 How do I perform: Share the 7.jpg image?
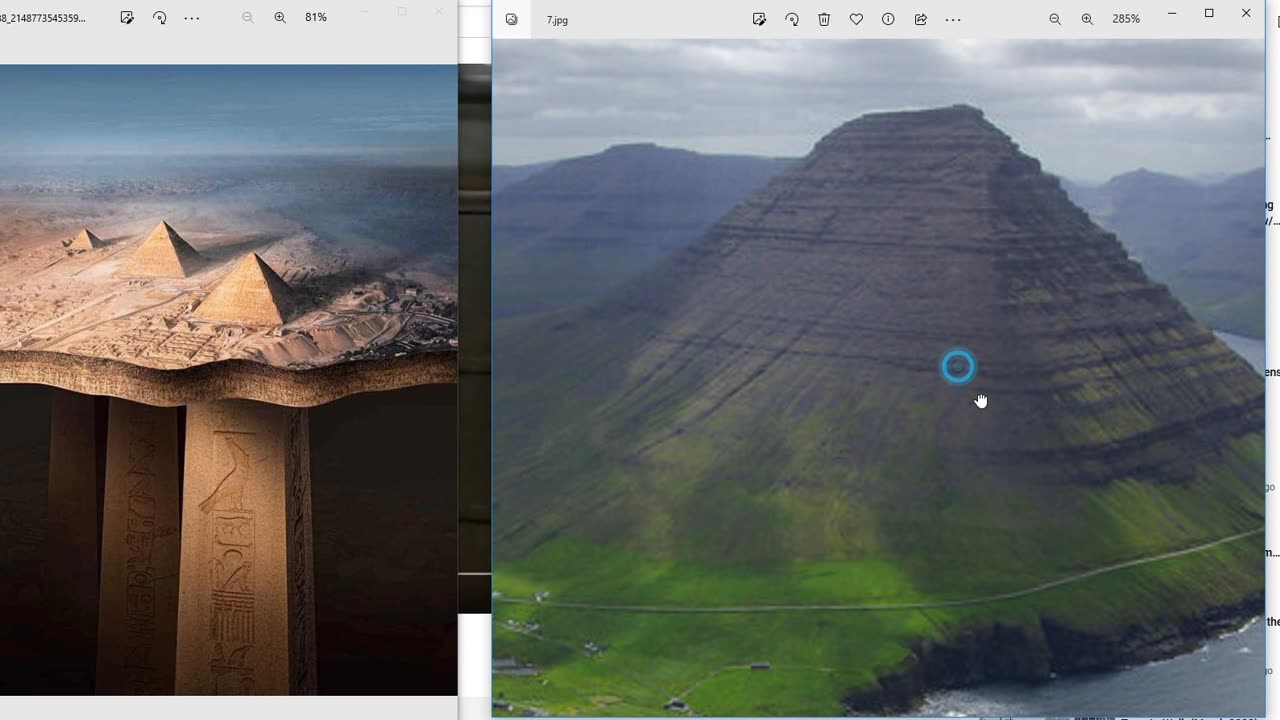pos(921,19)
